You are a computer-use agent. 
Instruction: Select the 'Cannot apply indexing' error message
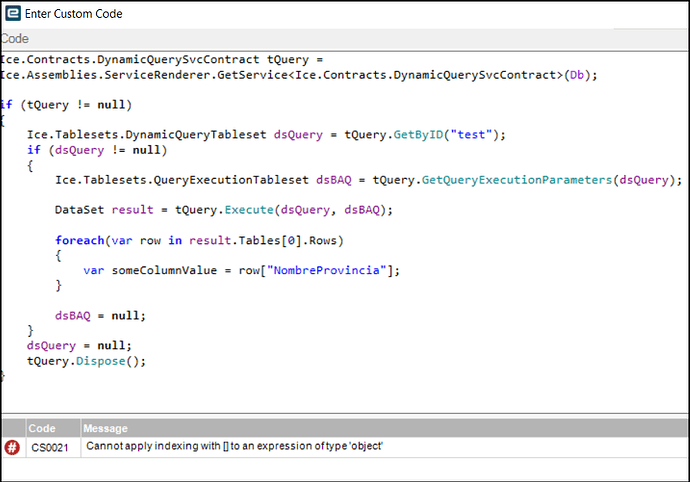(x=234, y=446)
